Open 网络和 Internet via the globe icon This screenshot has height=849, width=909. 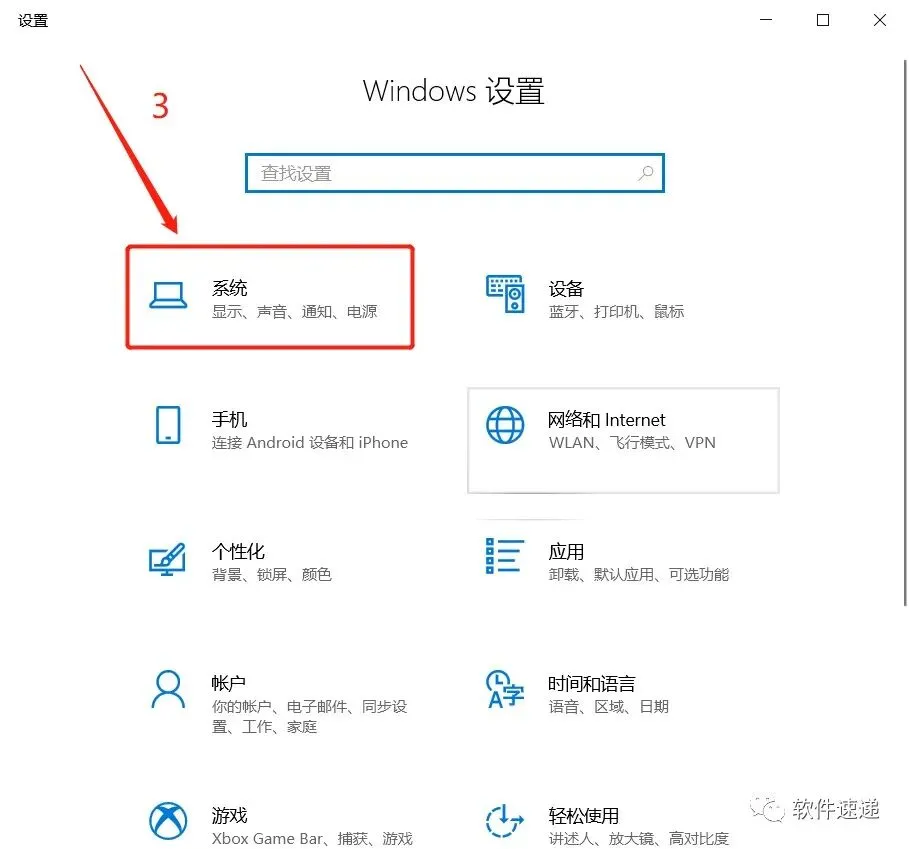pyautogui.click(x=505, y=424)
